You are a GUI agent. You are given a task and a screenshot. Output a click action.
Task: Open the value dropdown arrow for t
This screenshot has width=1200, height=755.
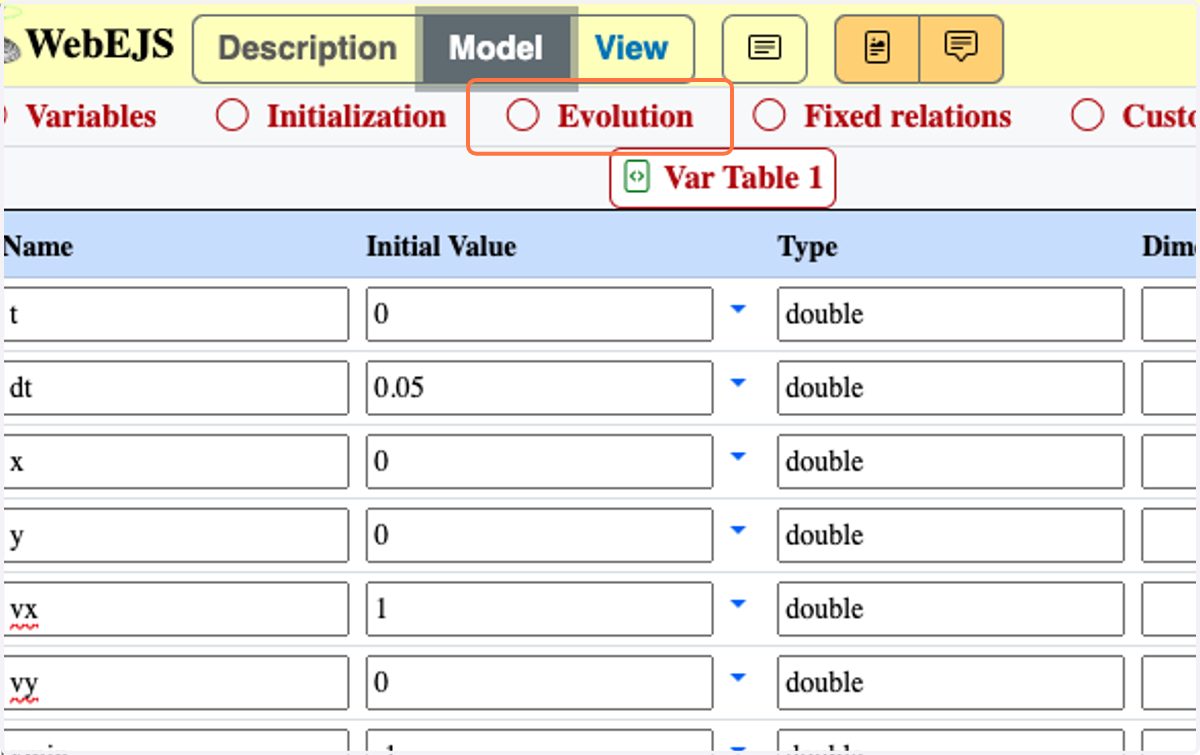[738, 310]
